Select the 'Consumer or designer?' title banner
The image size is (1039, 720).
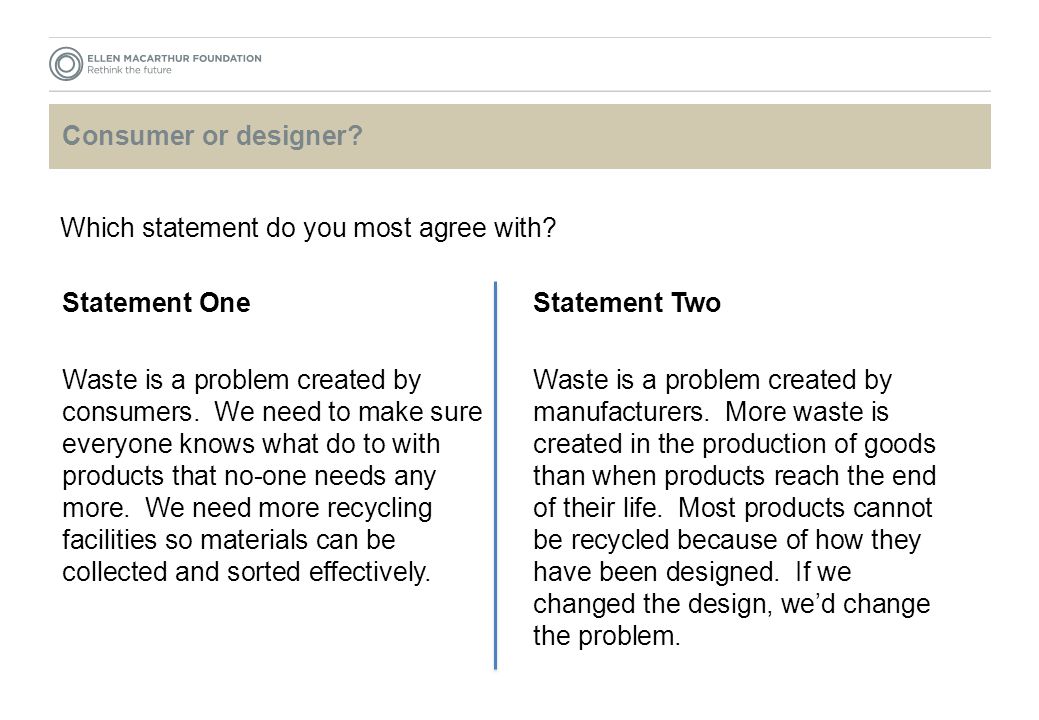(x=520, y=136)
